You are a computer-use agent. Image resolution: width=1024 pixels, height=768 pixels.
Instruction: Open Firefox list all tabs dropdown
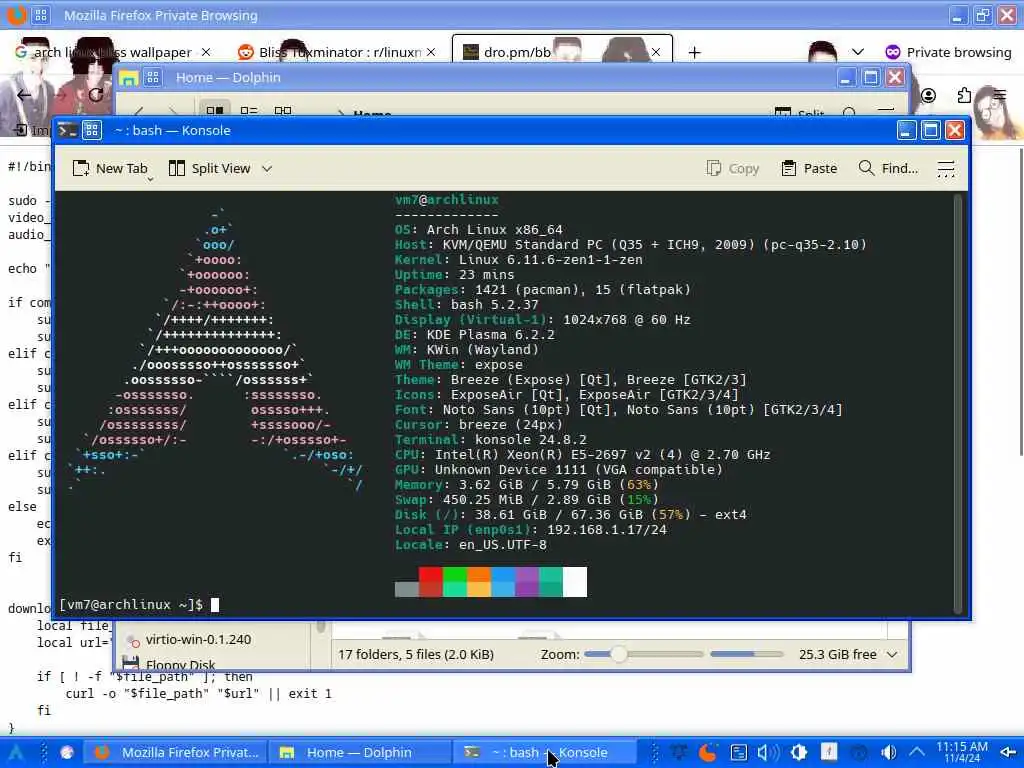point(858,52)
